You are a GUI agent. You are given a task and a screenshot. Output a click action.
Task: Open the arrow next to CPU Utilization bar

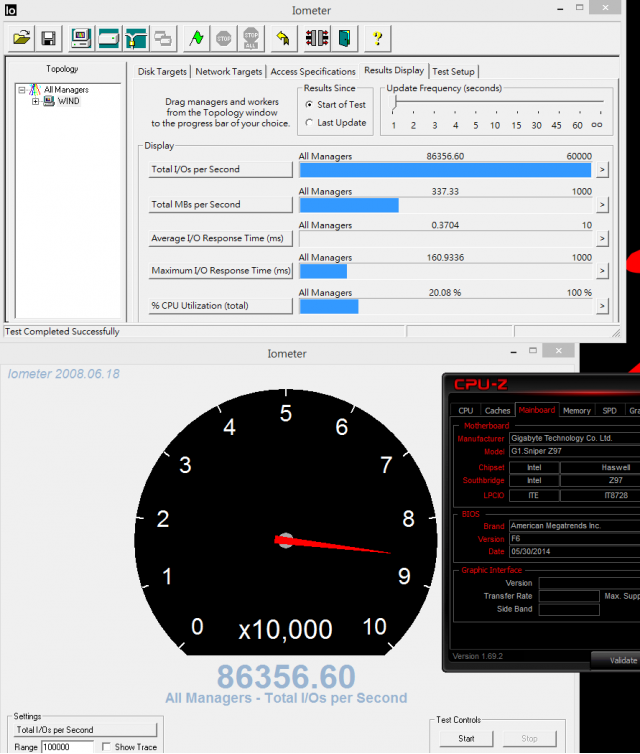(x=602, y=306)
